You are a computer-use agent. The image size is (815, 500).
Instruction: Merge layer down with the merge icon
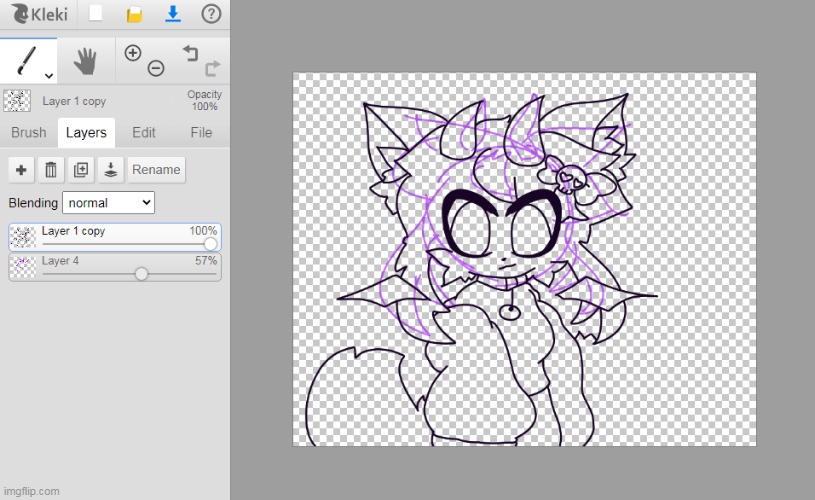[x=111, y=170]
